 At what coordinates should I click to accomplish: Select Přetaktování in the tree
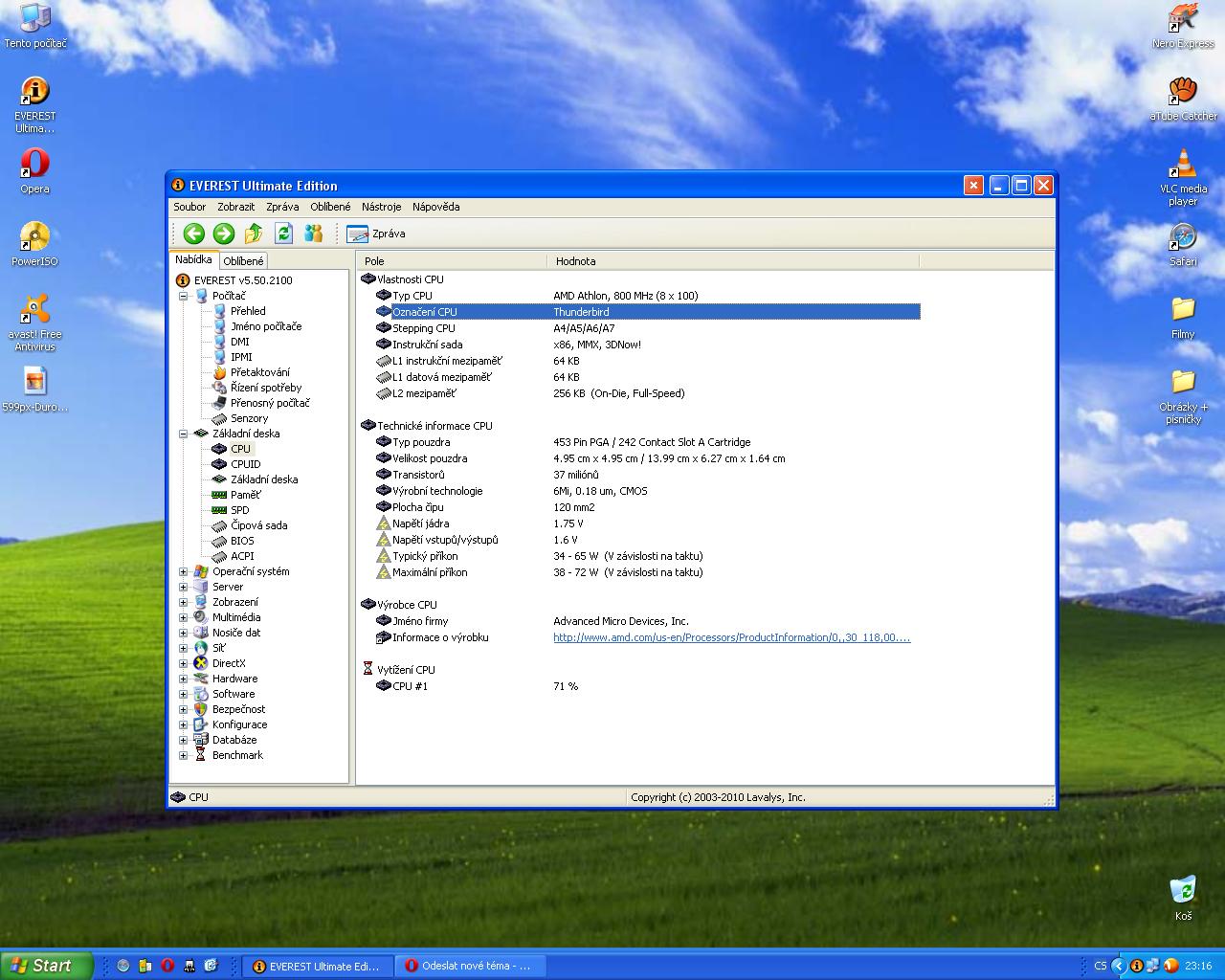point(259,372)
